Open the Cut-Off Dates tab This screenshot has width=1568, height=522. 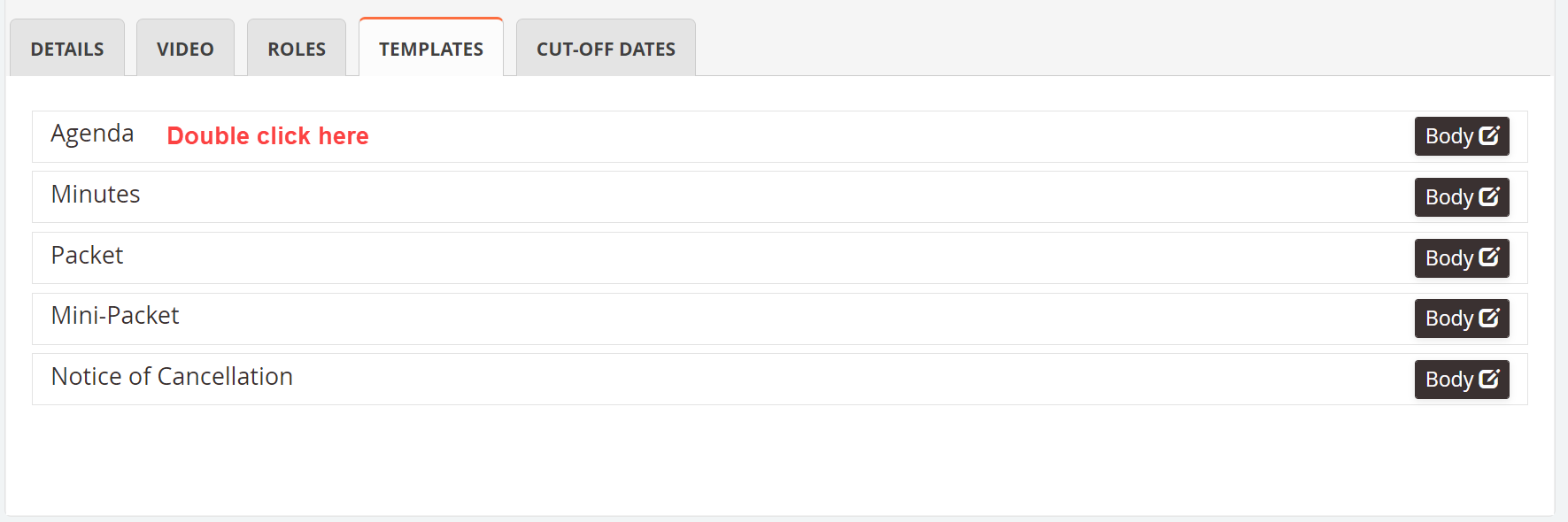click(x=606, y=50)
